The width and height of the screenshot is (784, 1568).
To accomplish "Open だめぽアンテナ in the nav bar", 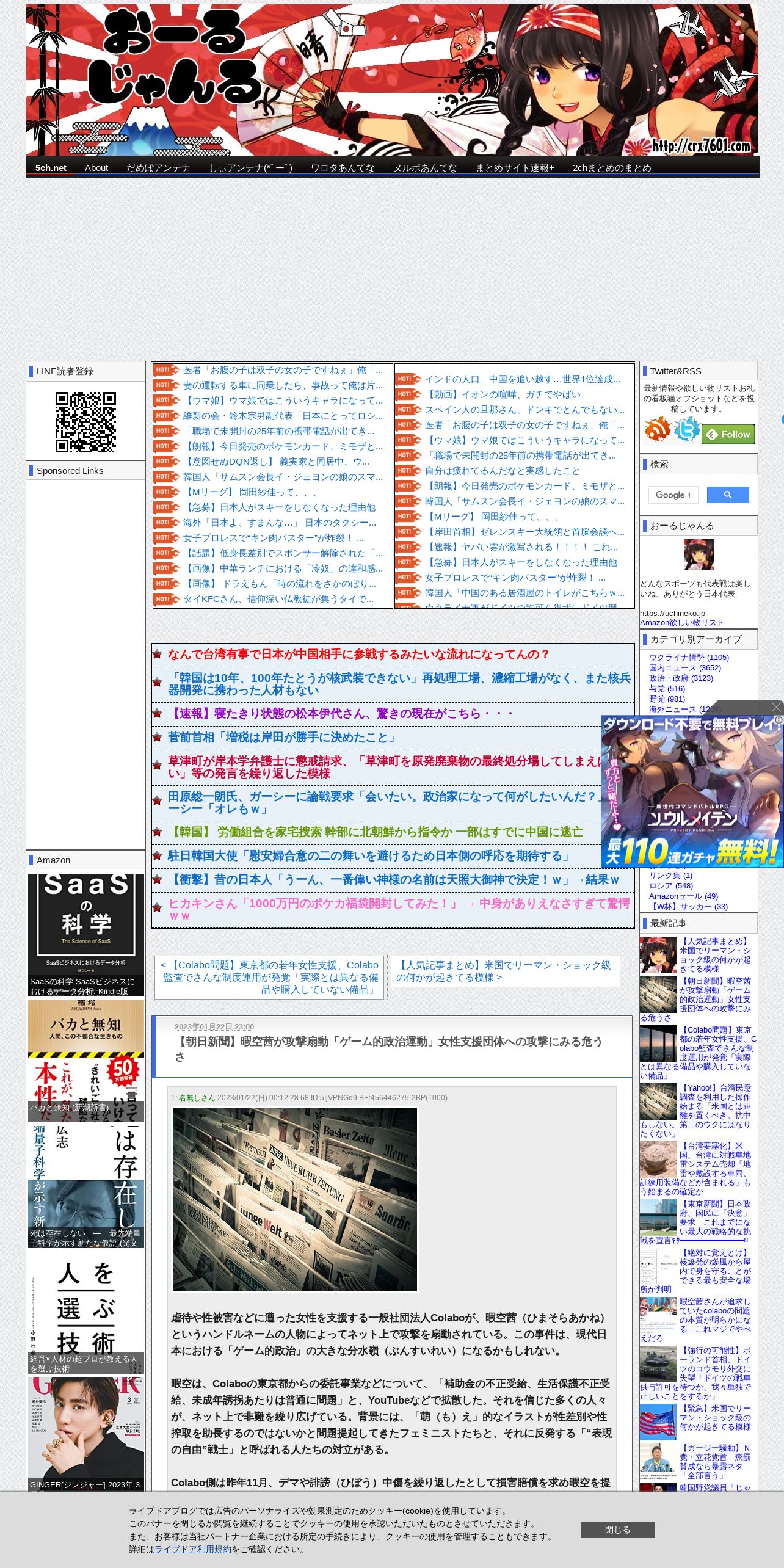I will point(158,168).
